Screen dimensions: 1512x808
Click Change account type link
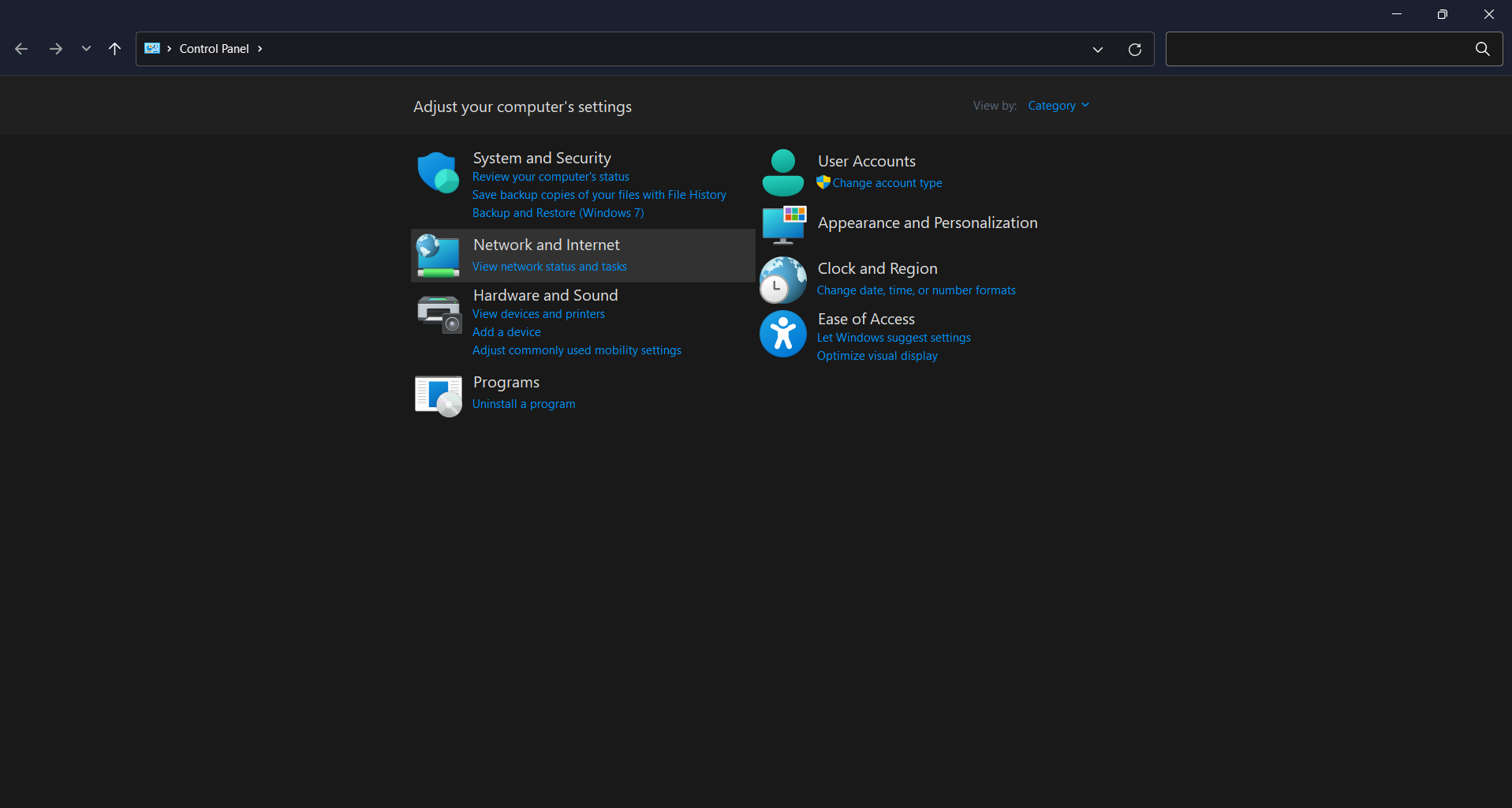pos(887,183)
